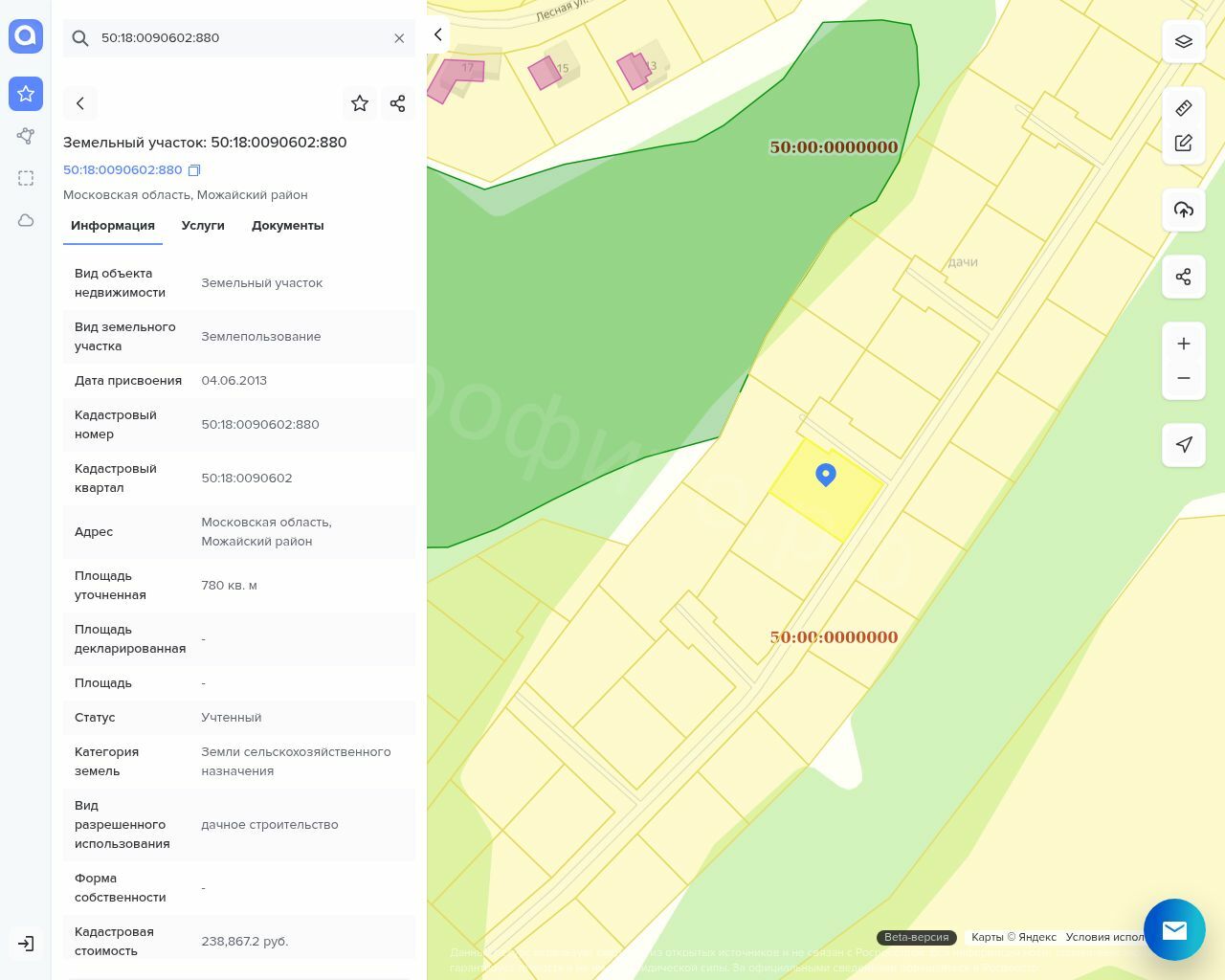Open the Документы tab
Screen dimensions: 1225x980
(x=287, y=226)
